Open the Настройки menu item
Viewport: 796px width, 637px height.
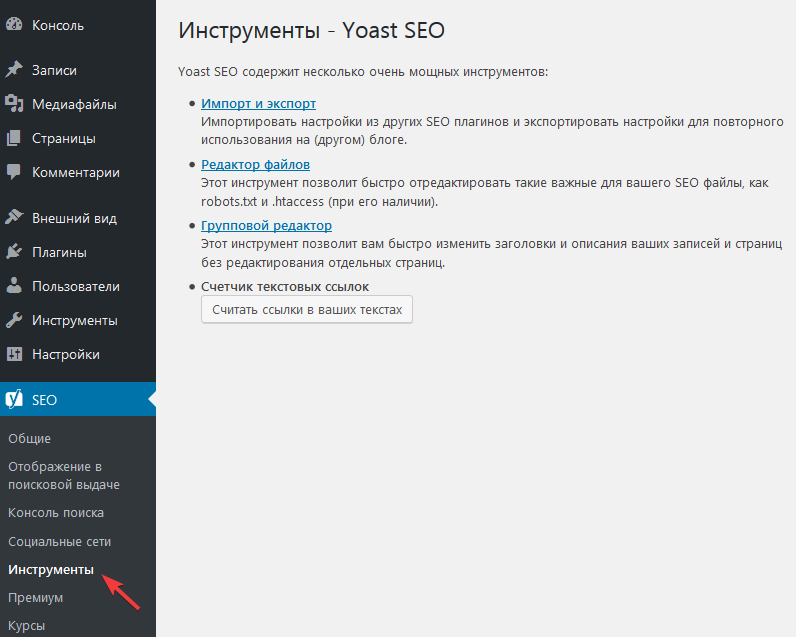click(x=78, y=354)
